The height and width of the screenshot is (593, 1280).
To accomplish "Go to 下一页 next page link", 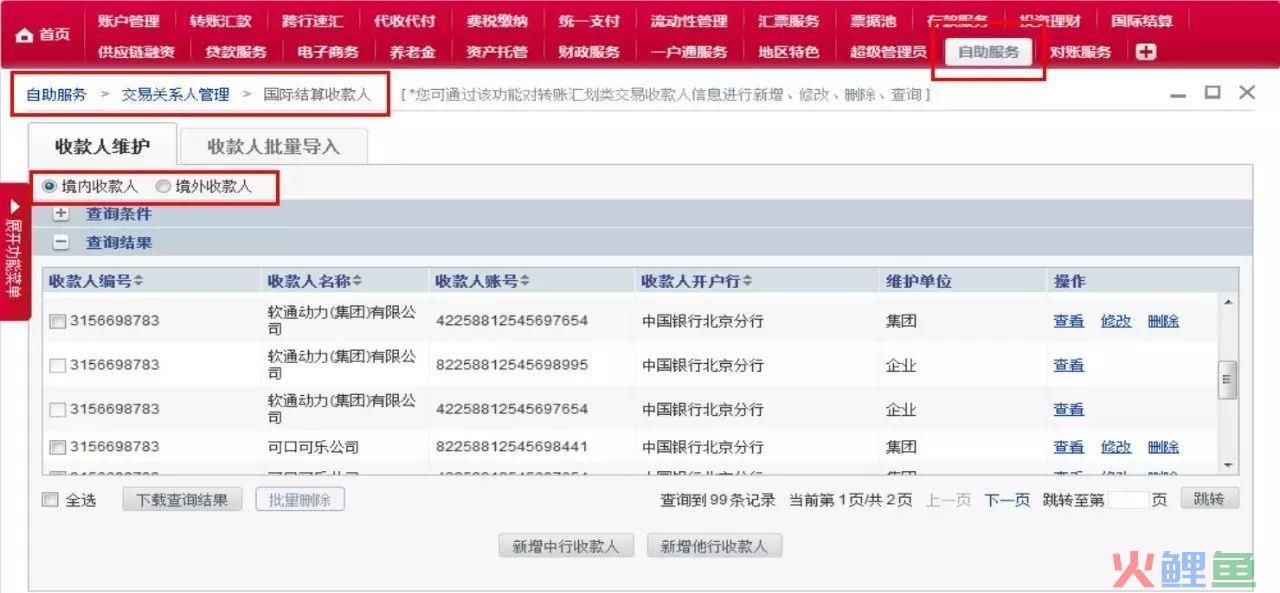I will point(1007,500).
